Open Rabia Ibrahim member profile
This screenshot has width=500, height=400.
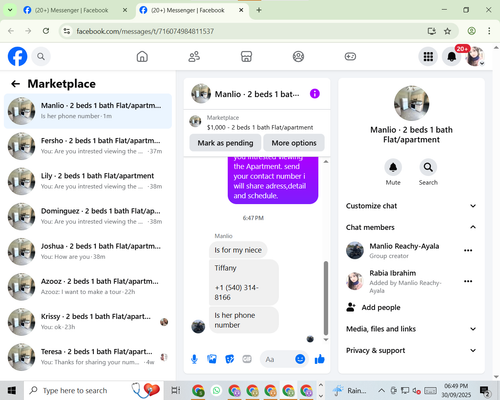[393, 273]
